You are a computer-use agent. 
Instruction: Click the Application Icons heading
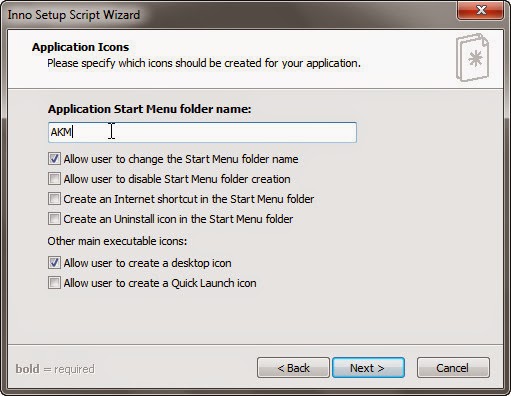pyautogui.click(x=80, y=47)
